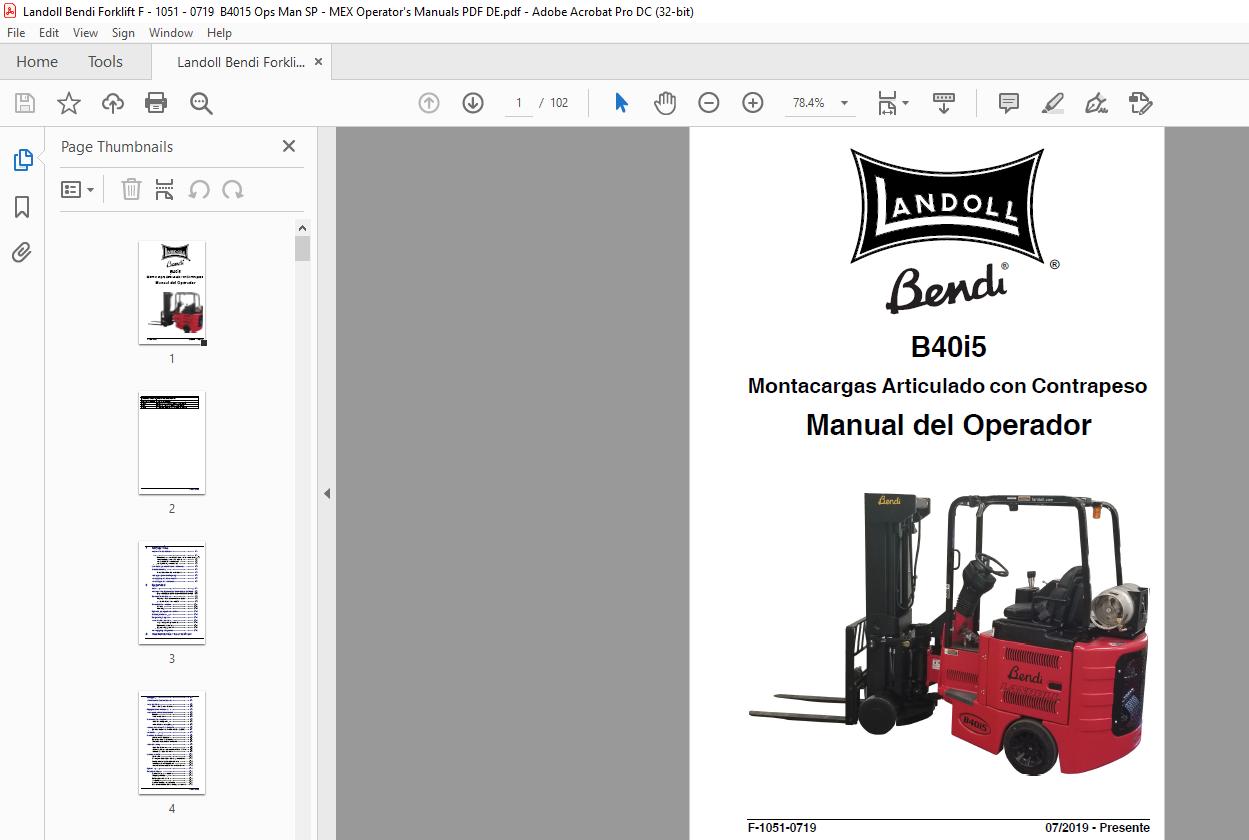
Task: Click the 'Page Thumbnails' panel title
Action: click(117, 147)
